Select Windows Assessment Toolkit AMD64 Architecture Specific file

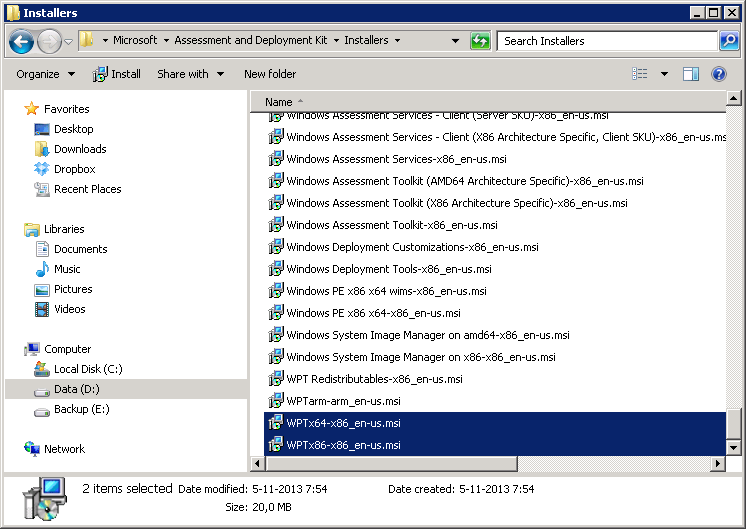click(x=455, y=181)
